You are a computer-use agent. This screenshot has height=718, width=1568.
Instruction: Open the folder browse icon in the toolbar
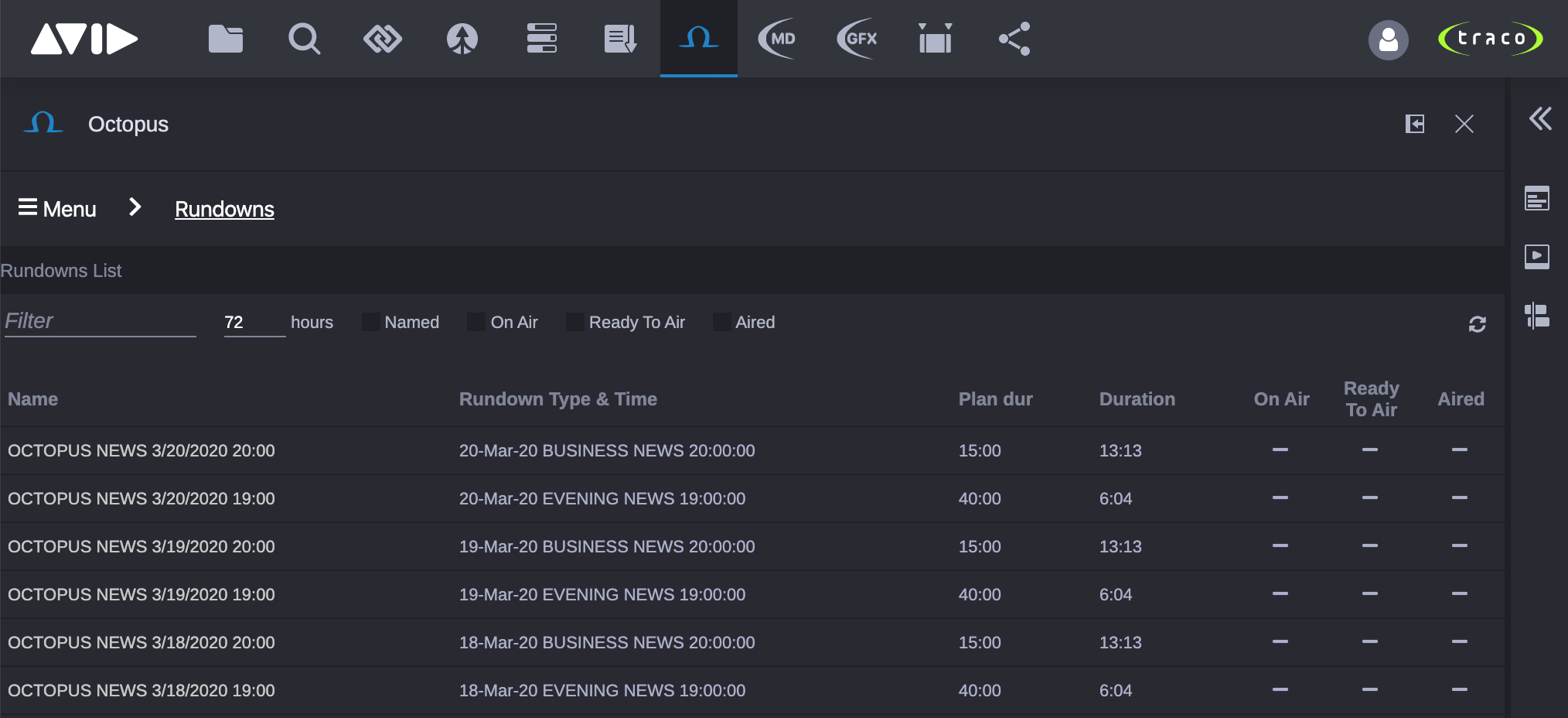(226, 38)
